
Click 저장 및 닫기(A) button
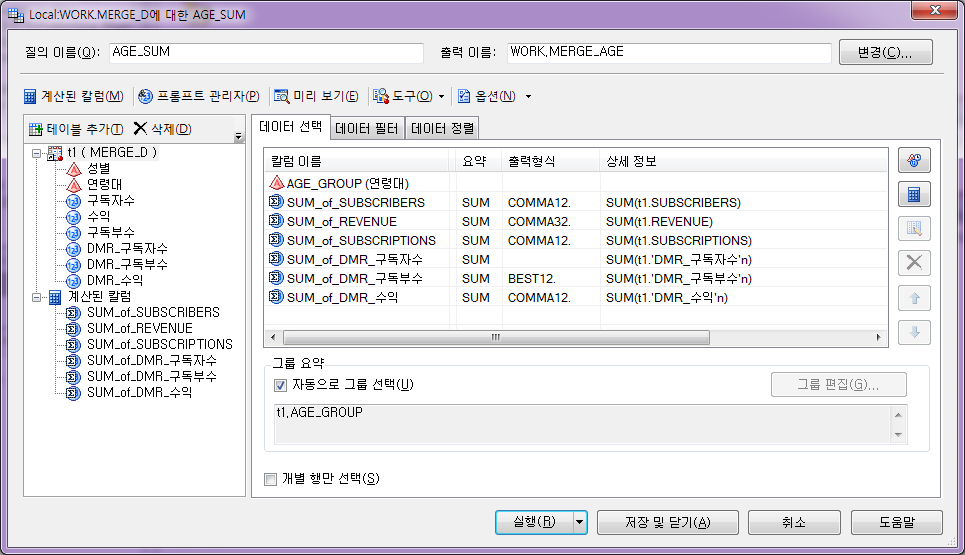[x=668, y=522]
